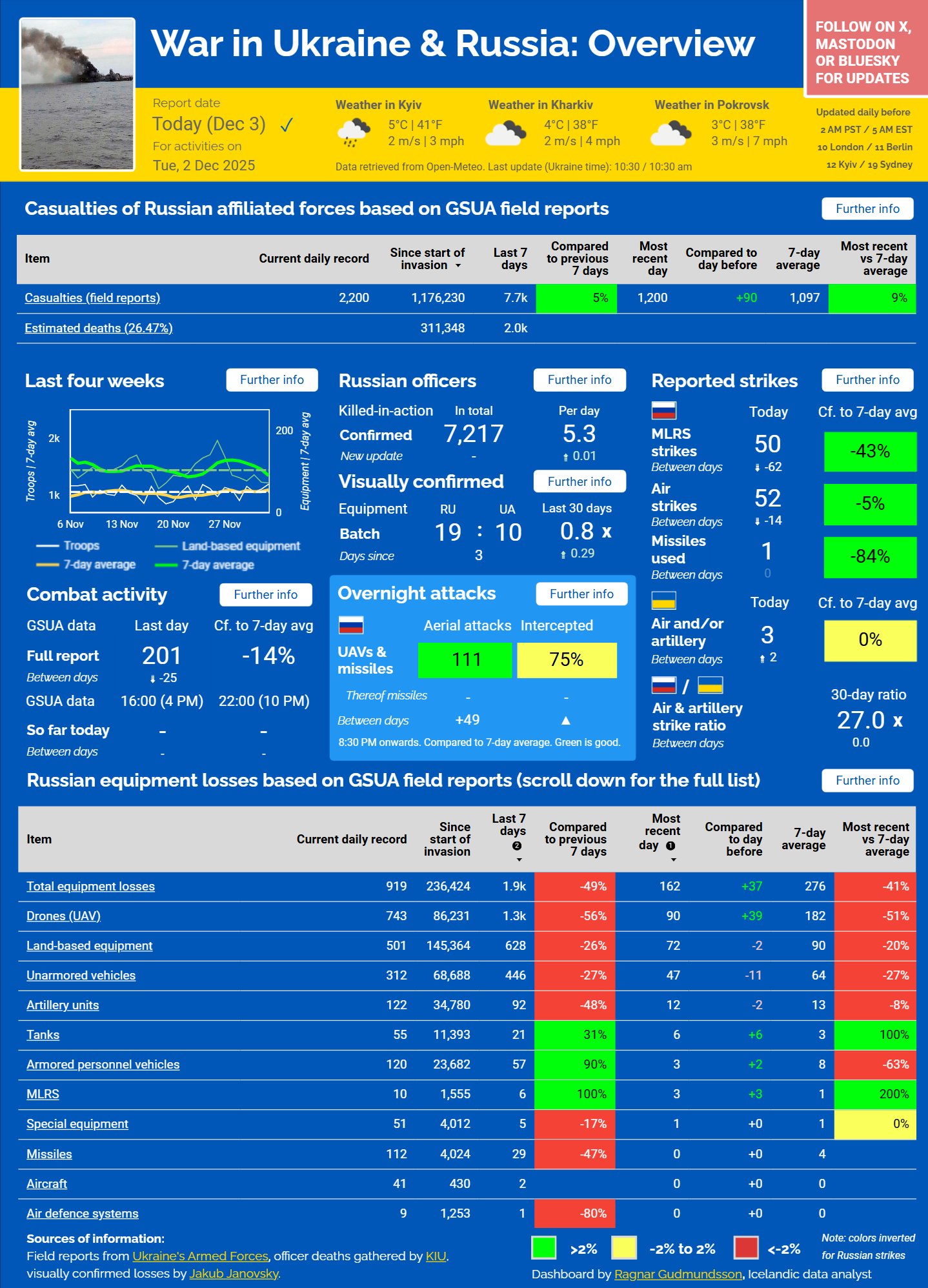This screenshot has height=1288, width=928.
Task: Select the Today (Dec 3) report date
Action: [x=209, y=124]
